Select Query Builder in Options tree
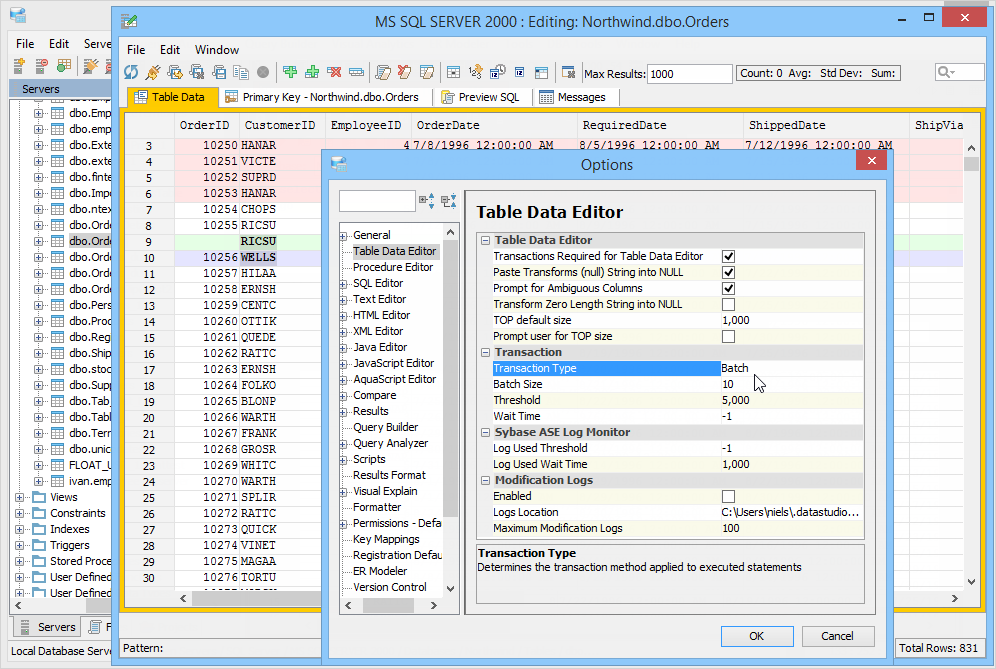996x669 pixels. coord(386,428)
